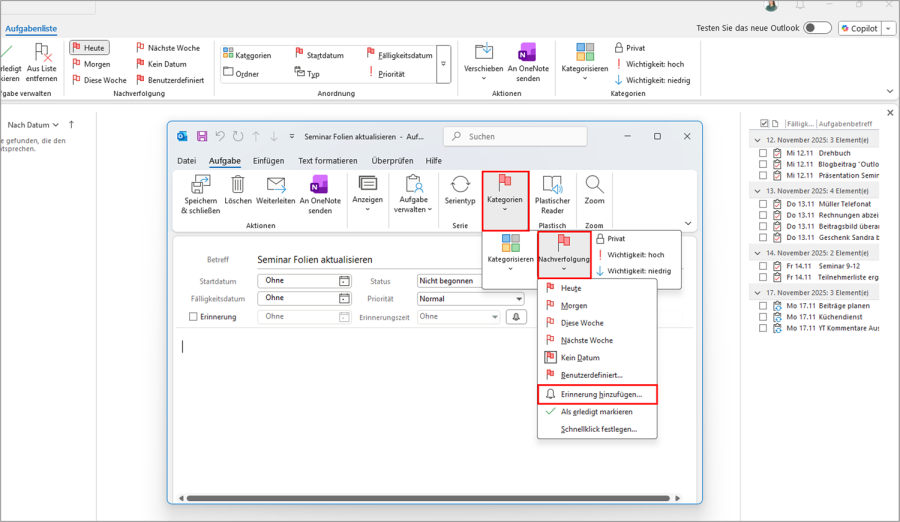Click the Betreff subject field
The height and width of the screenshot is (522, 900).
pyautogui.click(x=367, y=260)
